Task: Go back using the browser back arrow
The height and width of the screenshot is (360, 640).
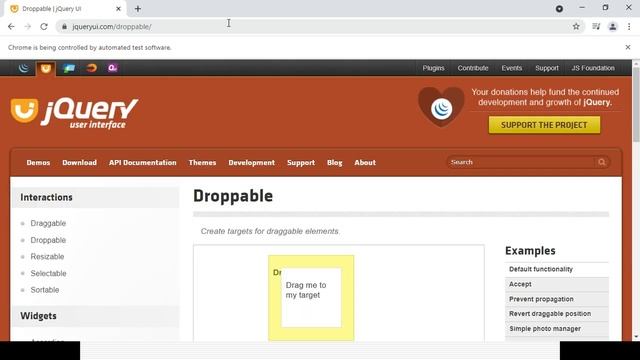Action: [11, 27]
